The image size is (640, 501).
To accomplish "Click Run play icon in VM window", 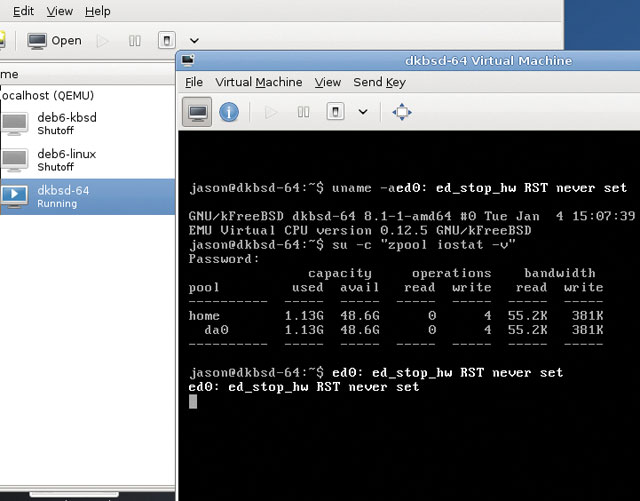I will [x=271, y=112].
